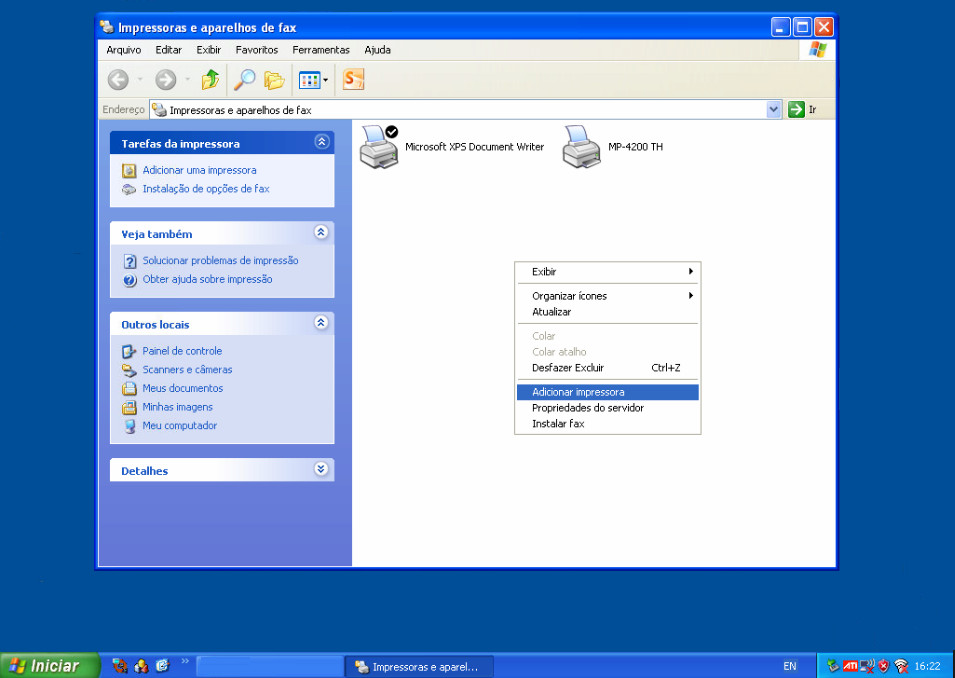
Task: Click the green Ir go button
Action: pyautogui.click(x=797, y=110)
